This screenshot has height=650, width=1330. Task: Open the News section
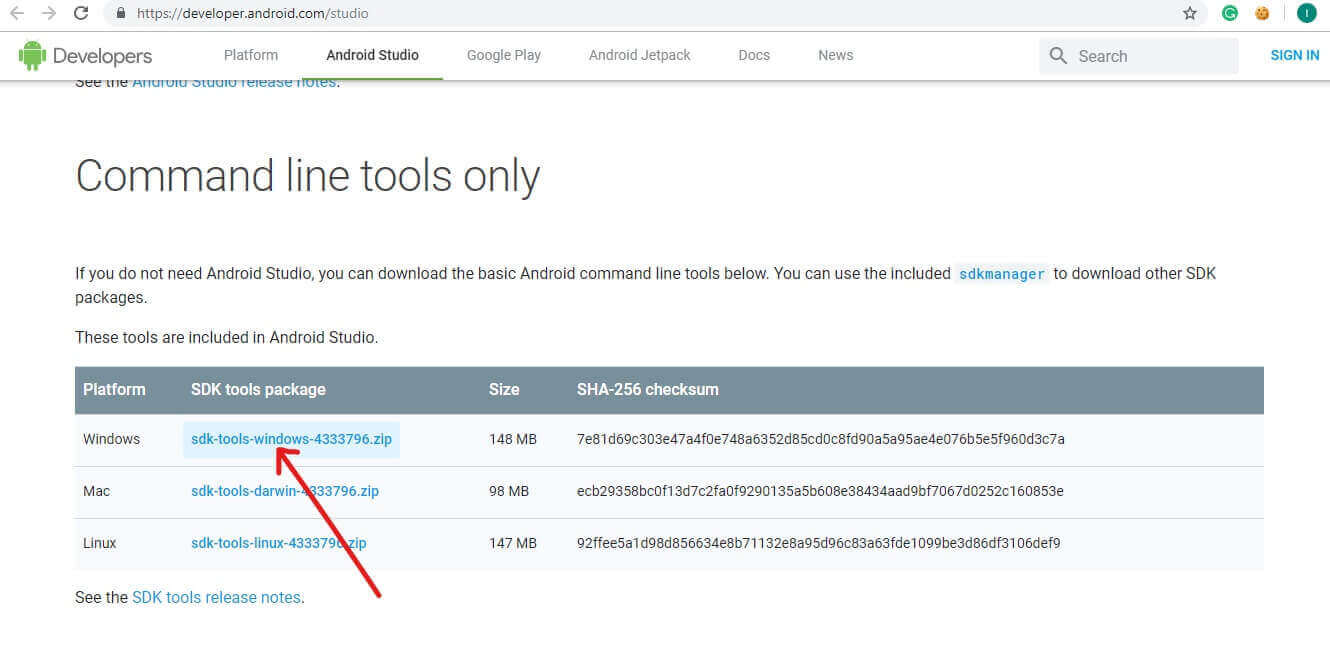click(835, 55)
